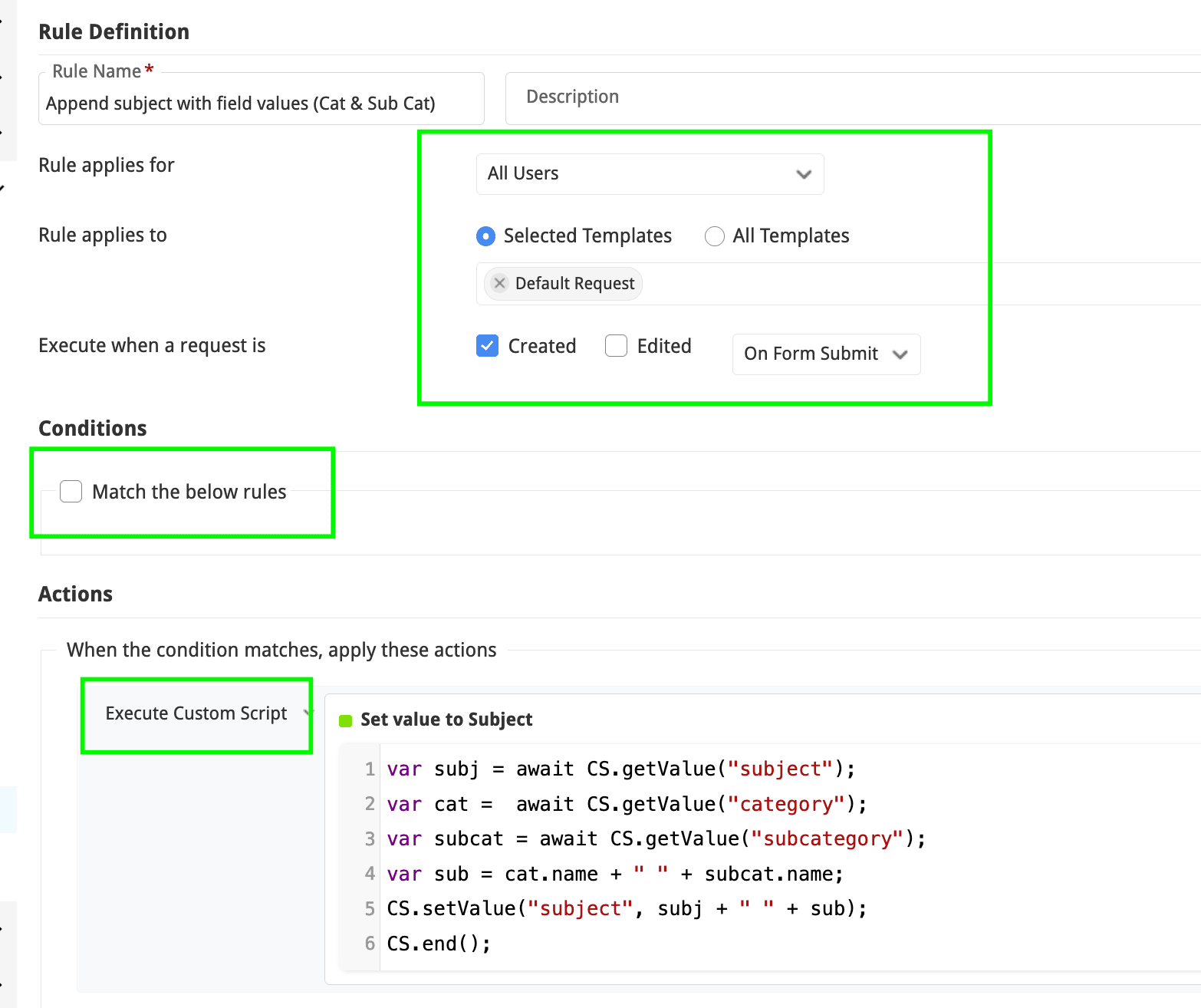Image resolution: width=1201 pixels, height=1008 pixels.
Task: Enable the Edited checkbox
Action: click(x=616, y=346)
